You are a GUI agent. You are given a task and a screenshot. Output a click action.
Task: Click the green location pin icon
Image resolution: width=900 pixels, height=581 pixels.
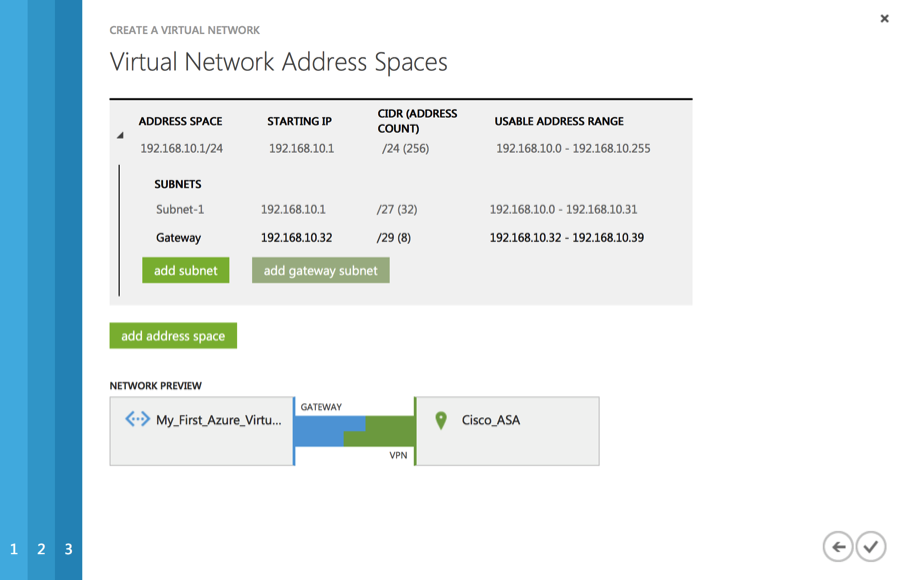point(441,420)
